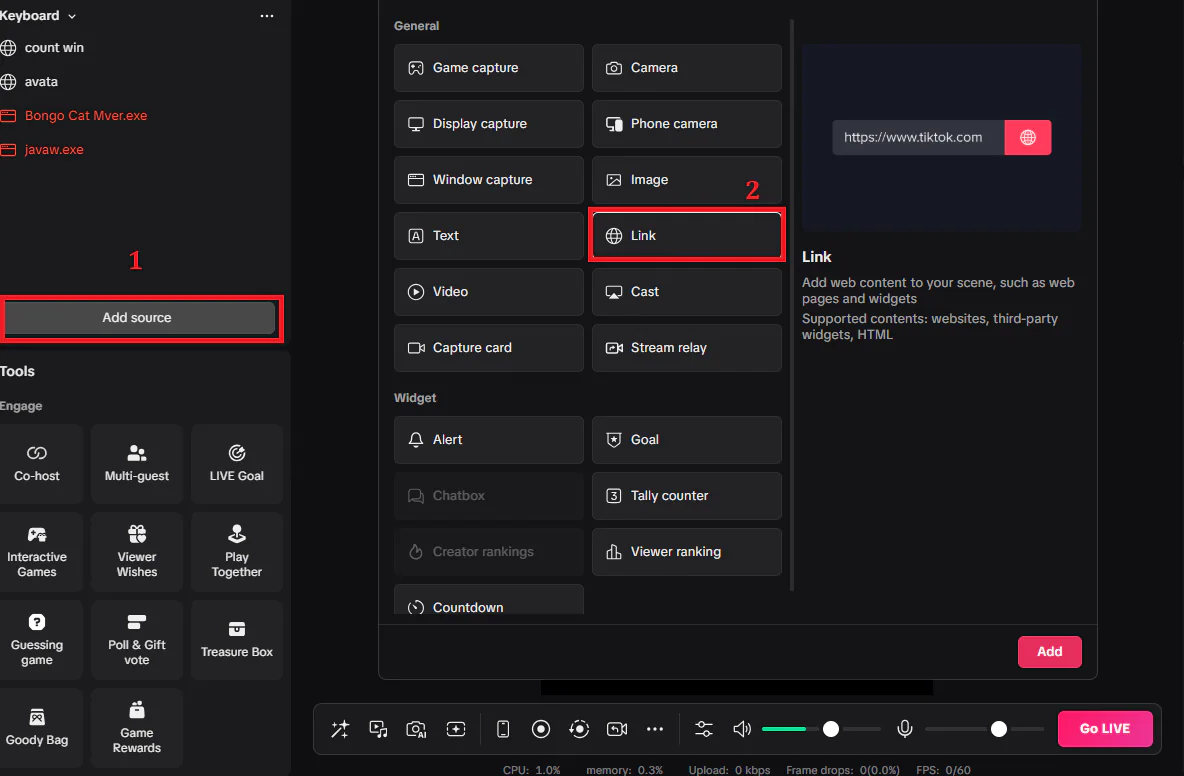Open the Multi-guest tool
Viewport: 1184px width, 776px height.
137,463
